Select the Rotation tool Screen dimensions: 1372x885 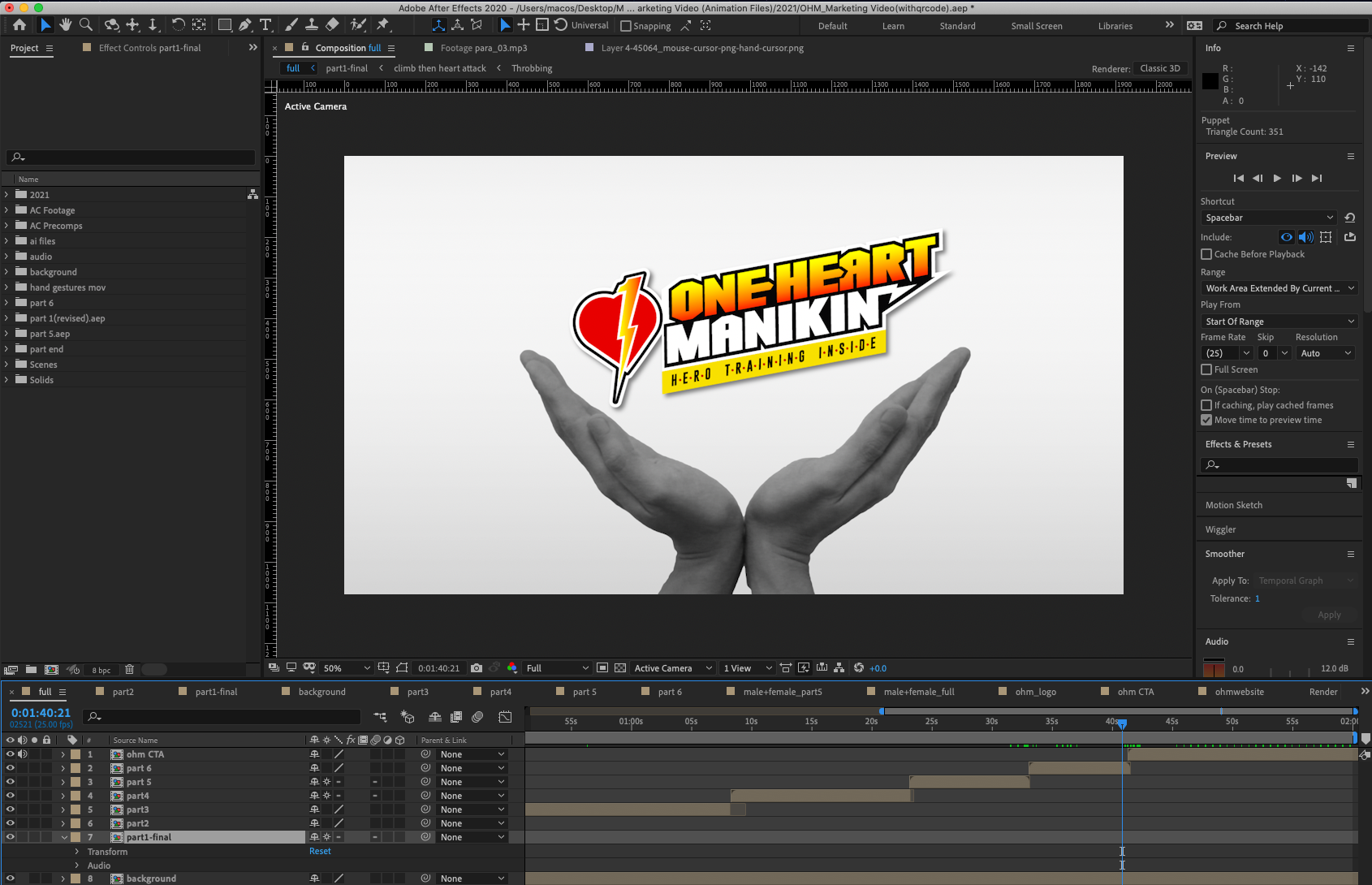[x=179, y=25]
